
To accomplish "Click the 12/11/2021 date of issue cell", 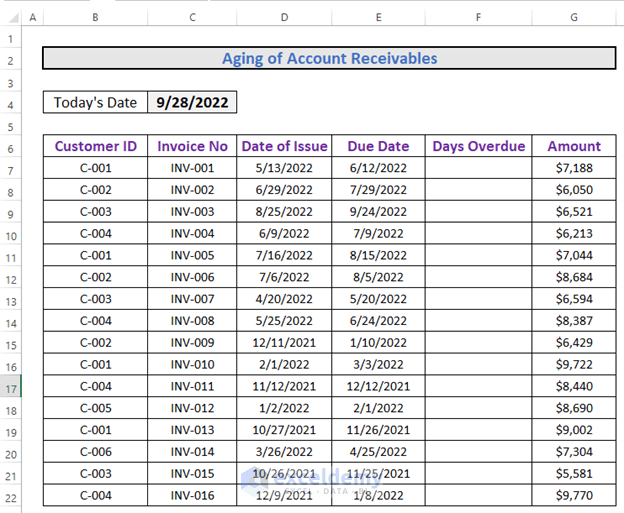I will tap(284, 342).
